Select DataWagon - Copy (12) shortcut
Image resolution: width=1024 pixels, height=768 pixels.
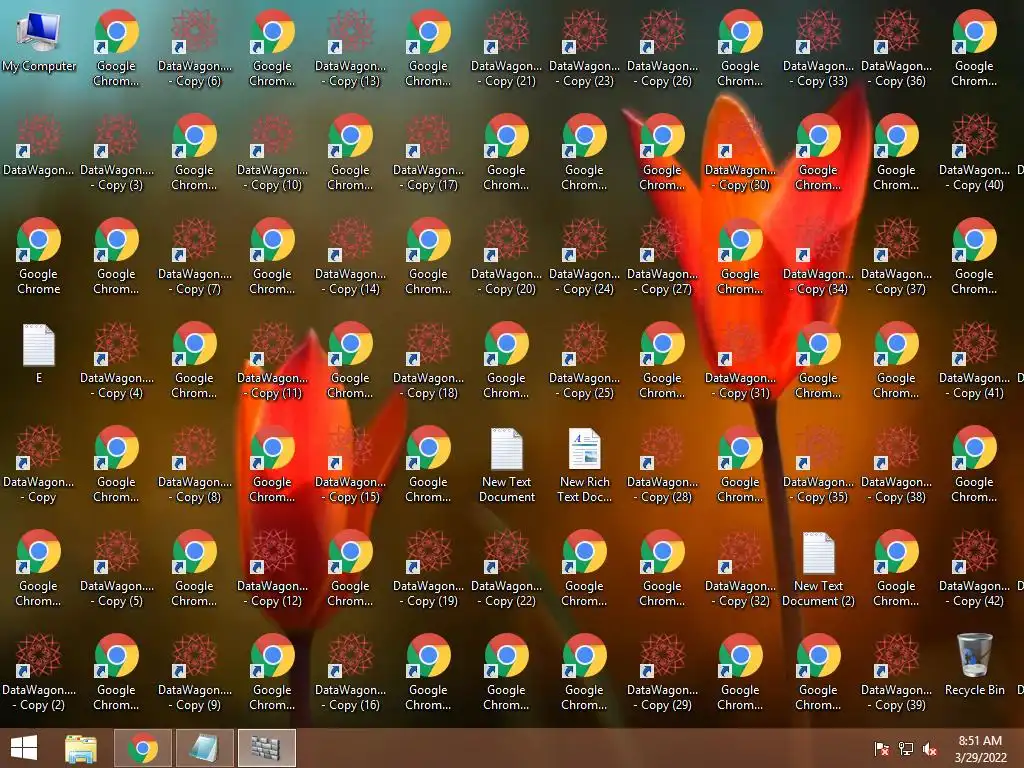[272, 568]
